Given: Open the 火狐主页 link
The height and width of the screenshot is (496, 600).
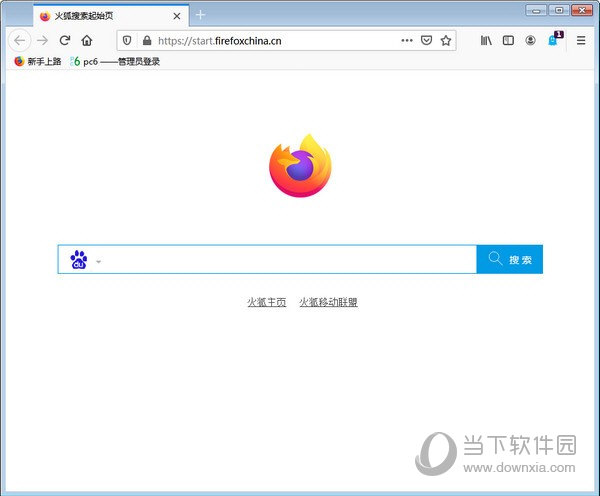Looking at the screenshot, I should [267, 302].
